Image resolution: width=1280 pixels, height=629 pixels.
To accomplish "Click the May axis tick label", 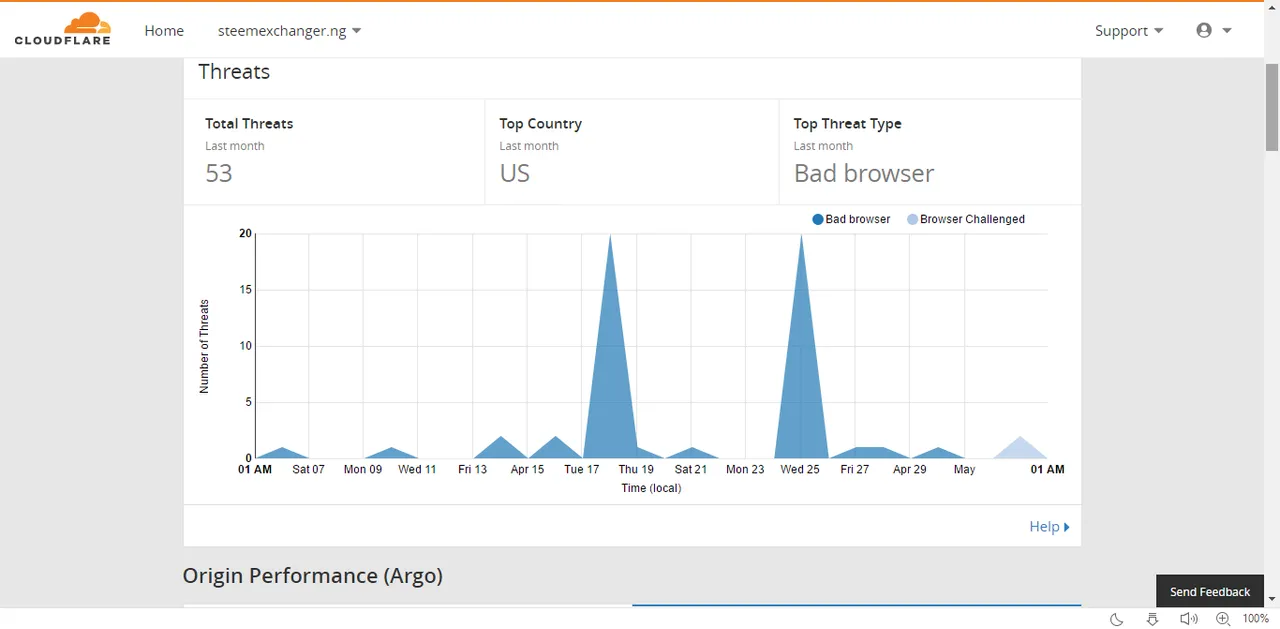I will (964, 469).
